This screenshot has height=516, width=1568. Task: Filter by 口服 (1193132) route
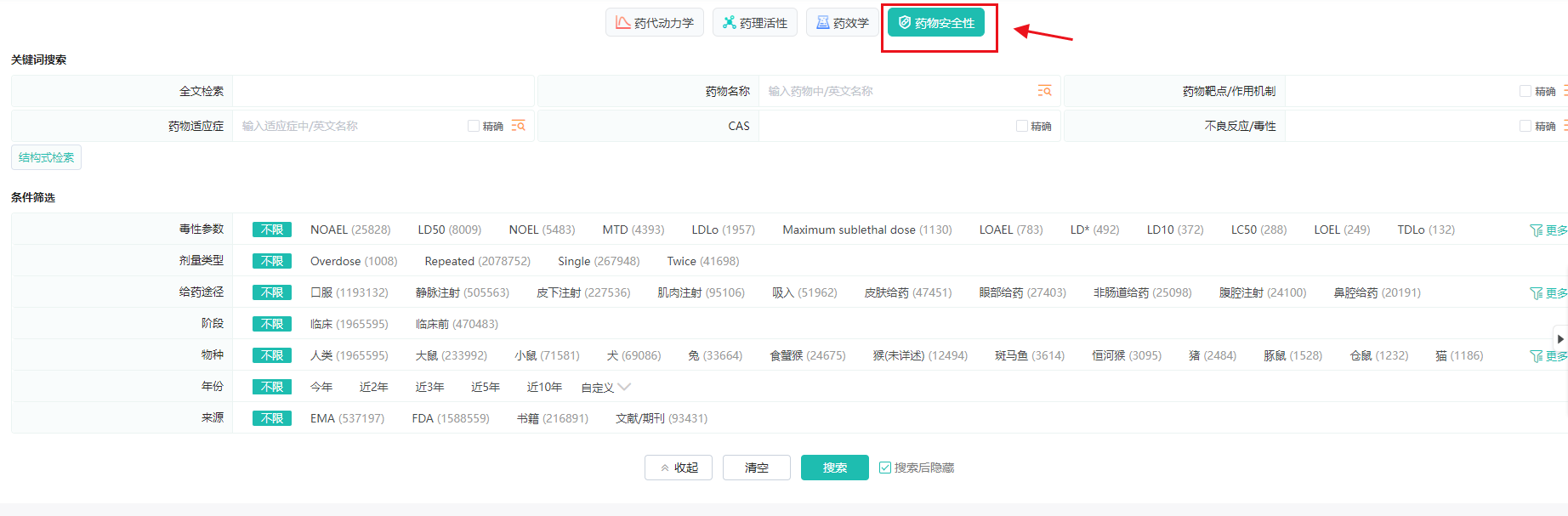click(349, 292)
